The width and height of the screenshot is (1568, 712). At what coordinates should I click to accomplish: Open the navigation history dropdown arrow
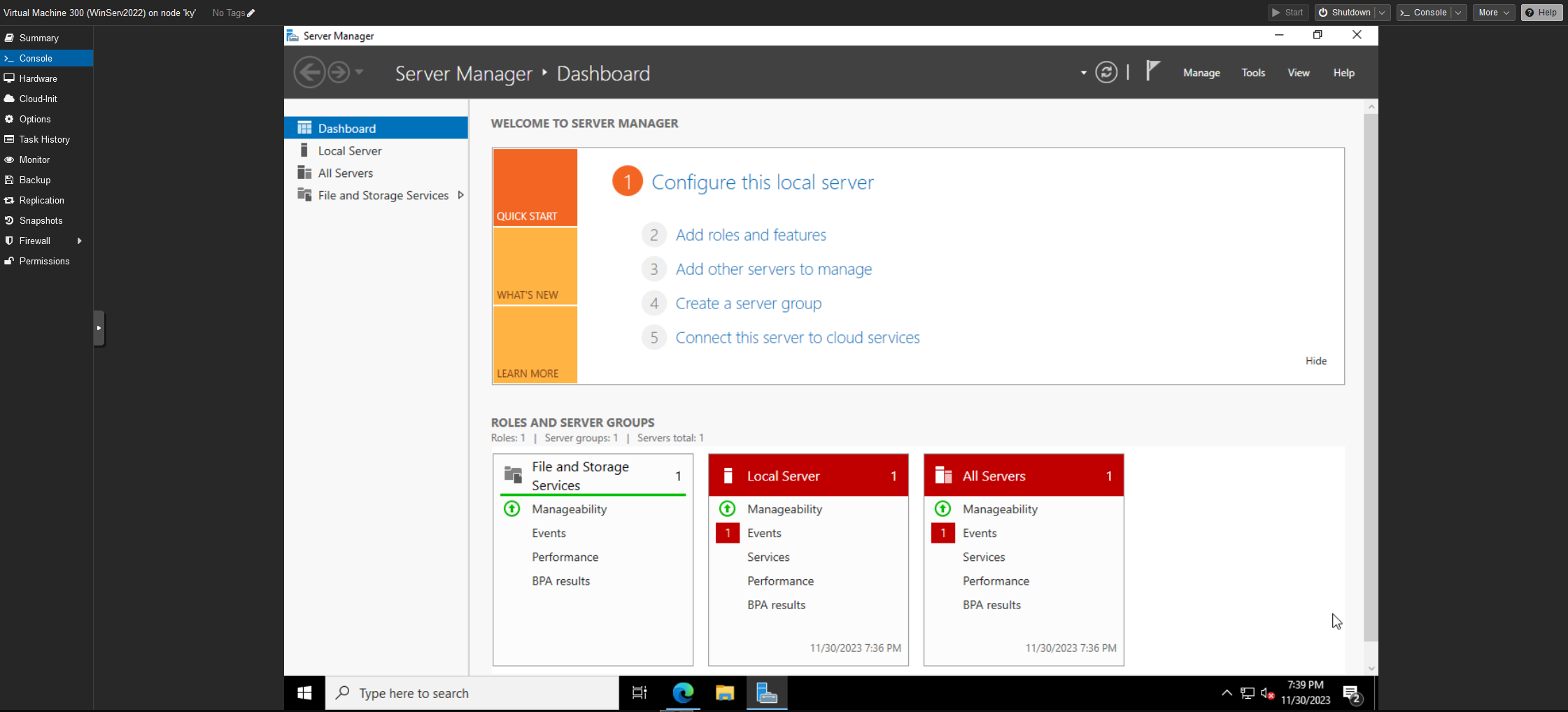[359, 72]
